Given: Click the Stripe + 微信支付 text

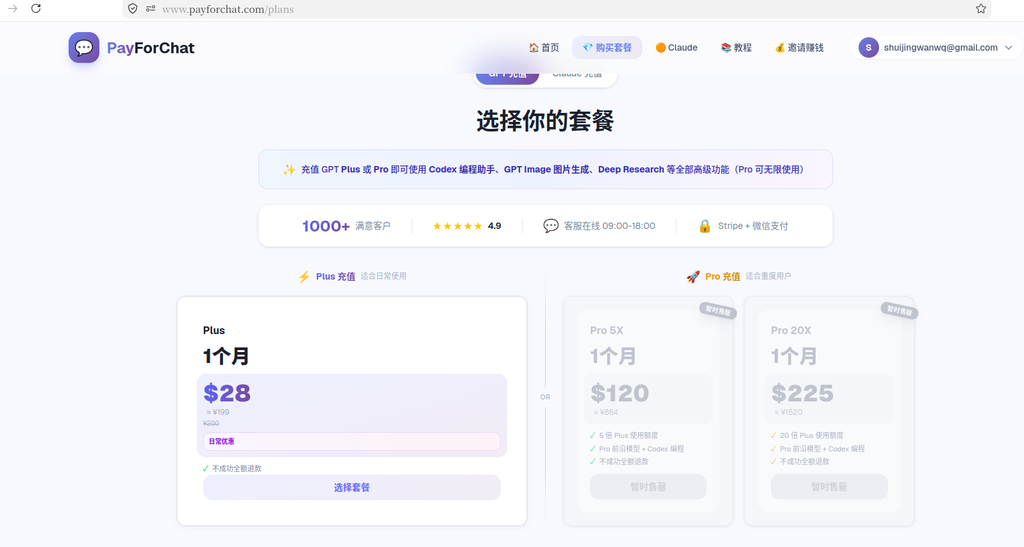Looking at the screenshot, I should tap(753, 226).
